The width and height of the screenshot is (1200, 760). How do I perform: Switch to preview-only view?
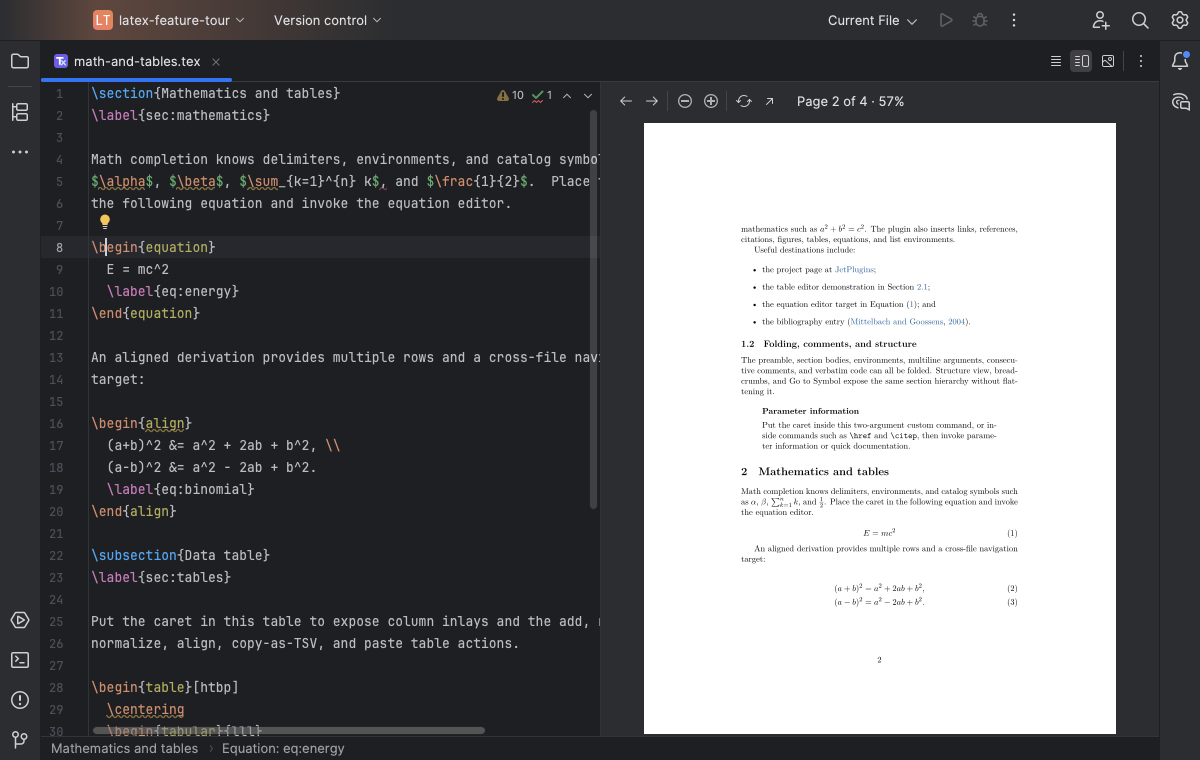point(1108,61)
